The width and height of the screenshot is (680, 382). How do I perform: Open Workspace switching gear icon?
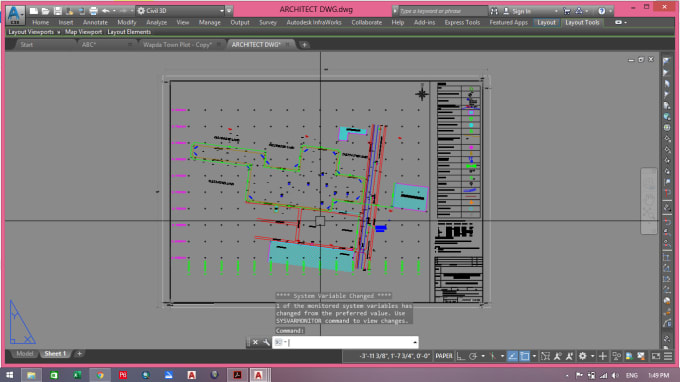point(582,356)
